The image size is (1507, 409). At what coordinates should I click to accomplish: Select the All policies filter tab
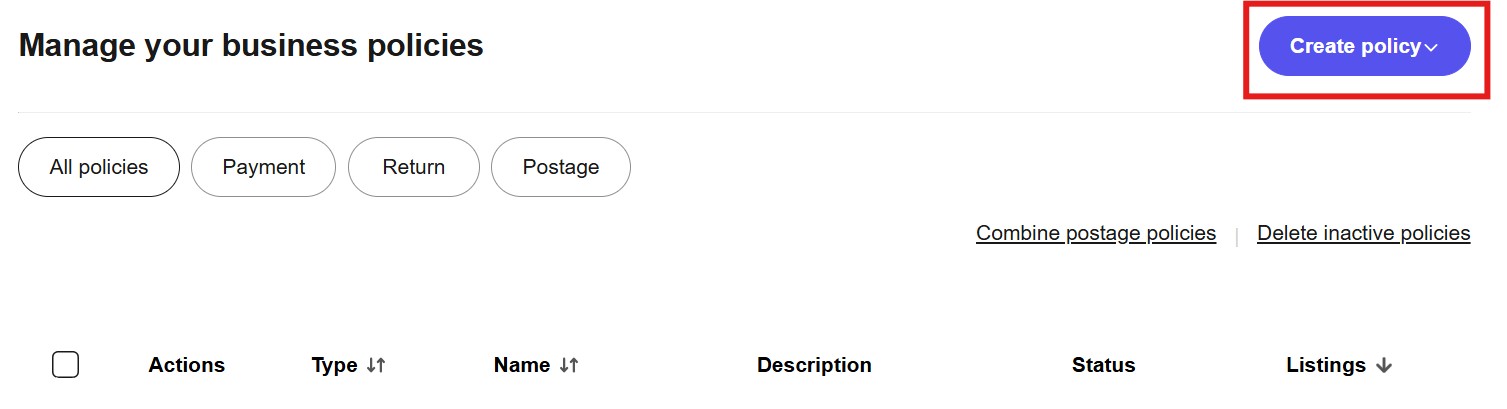(99, 167)
